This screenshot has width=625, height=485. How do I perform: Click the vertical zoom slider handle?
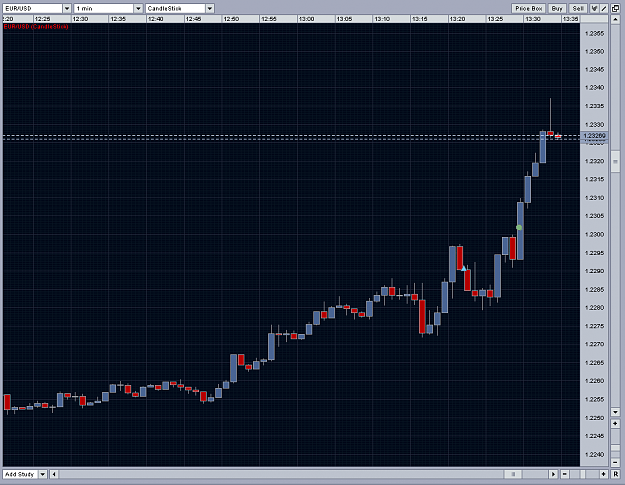click(x=615, y=448)
